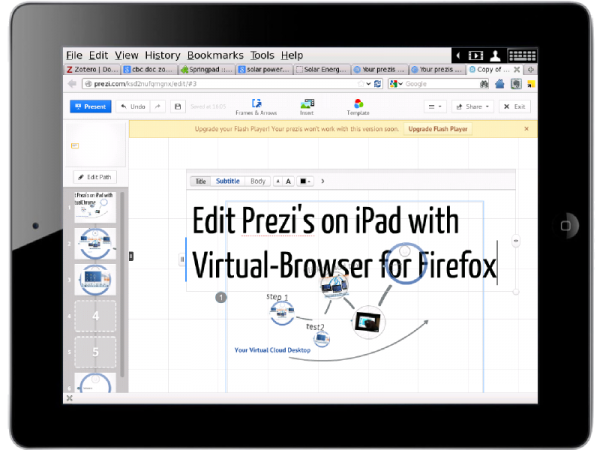Screen dimensions: 600x450
Task: Open the Template chooser icon
Action: coord(358,105)
